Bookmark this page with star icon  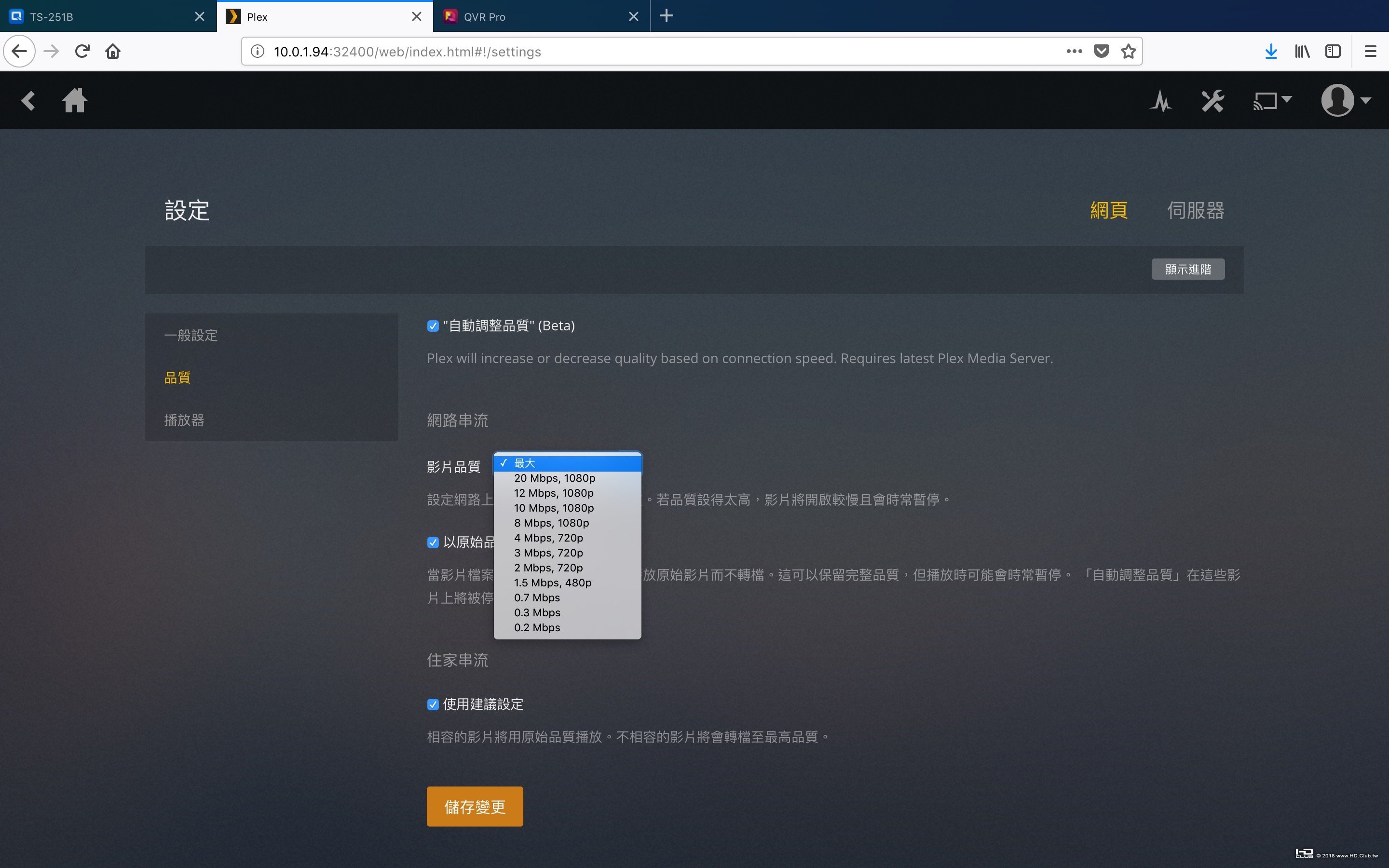click(1128, 52)
